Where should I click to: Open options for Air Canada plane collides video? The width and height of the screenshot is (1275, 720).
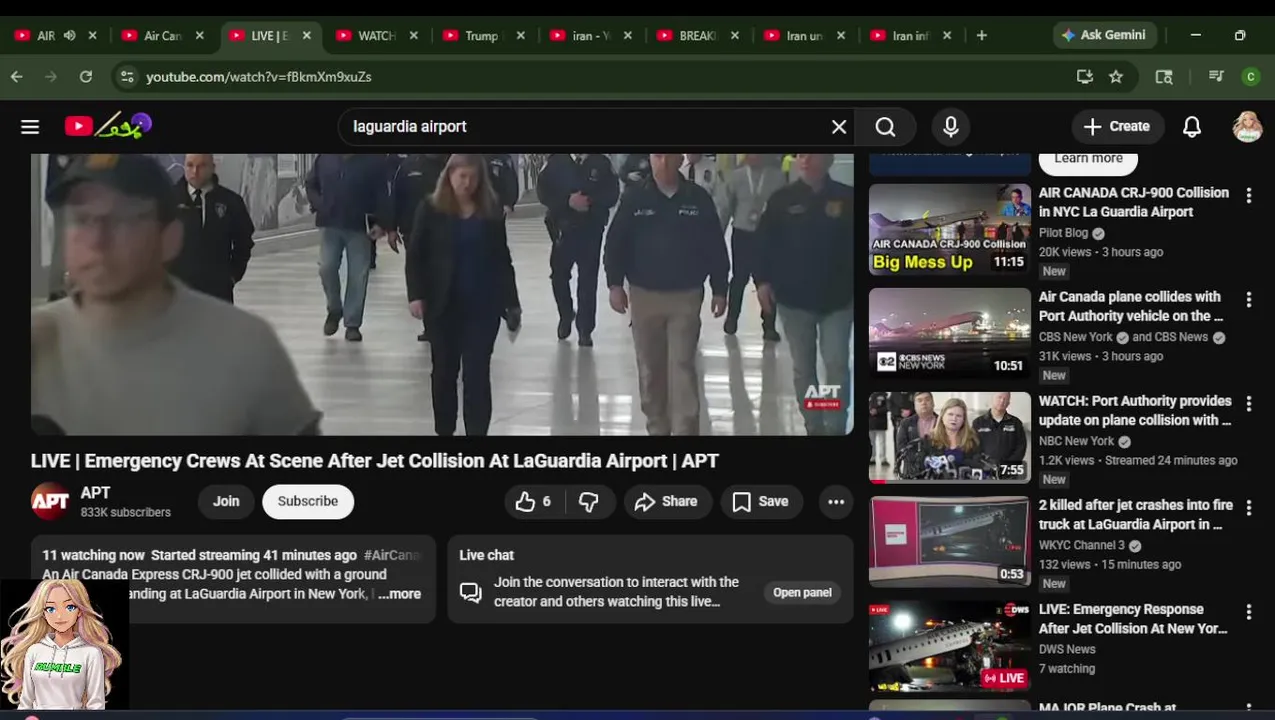[x=1248, y=300]
